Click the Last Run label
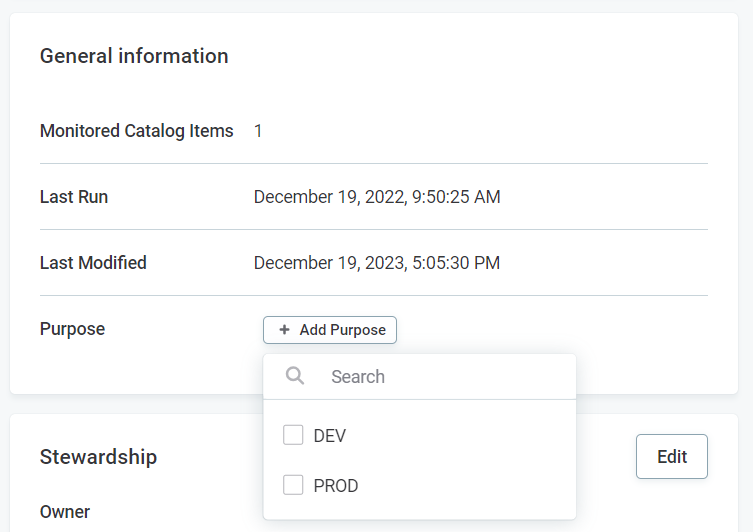 74,197
